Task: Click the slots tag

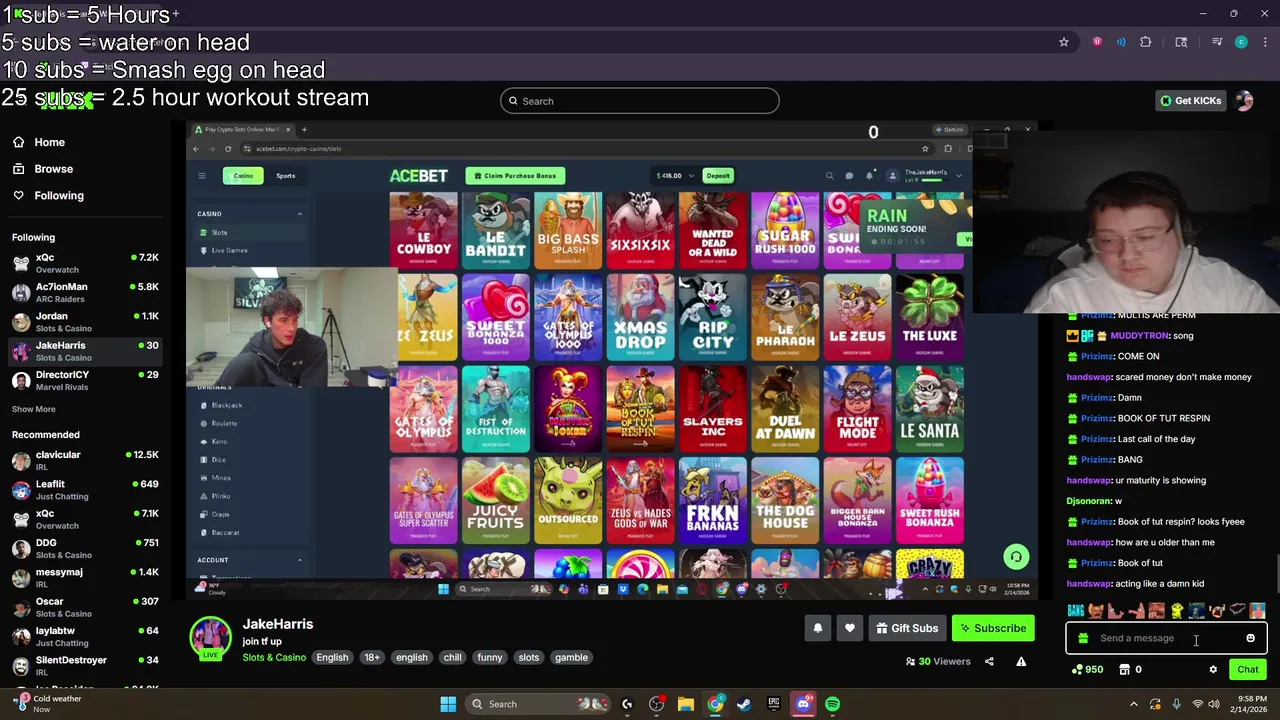Action: coord(529,657)
